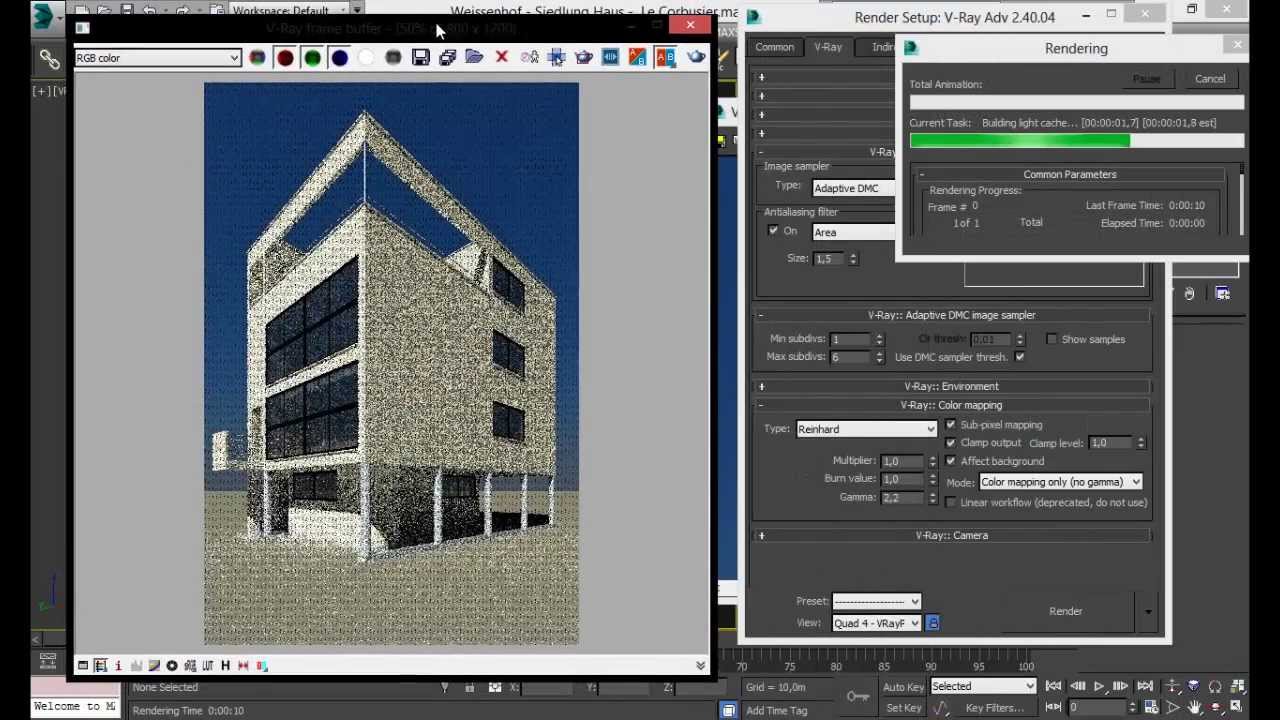Open the RGB color channel dropdown
The width and height of the screenshot is (1280, 720).
point(158,58)
